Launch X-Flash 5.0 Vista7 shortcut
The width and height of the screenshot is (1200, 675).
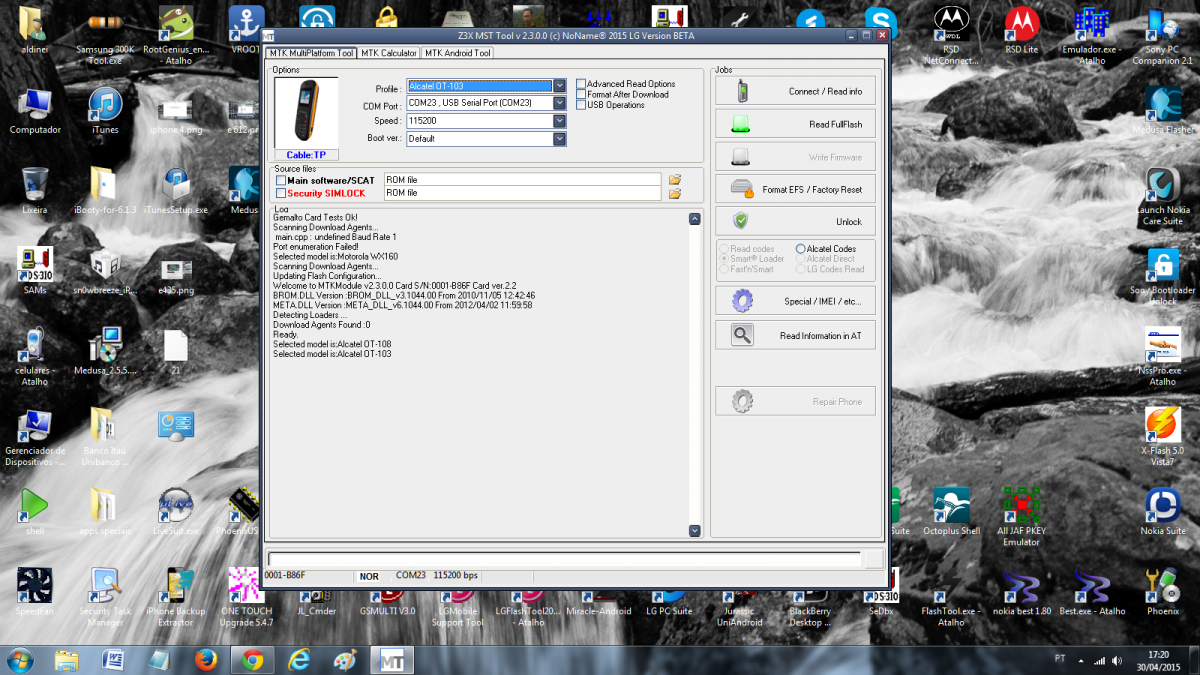click(x=1163, y=437)
